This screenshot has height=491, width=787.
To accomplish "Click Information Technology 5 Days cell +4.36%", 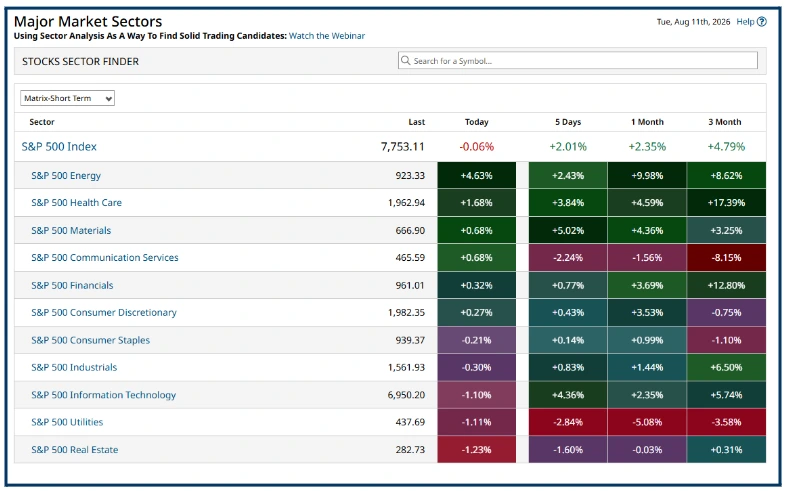I will pos(568,395).
